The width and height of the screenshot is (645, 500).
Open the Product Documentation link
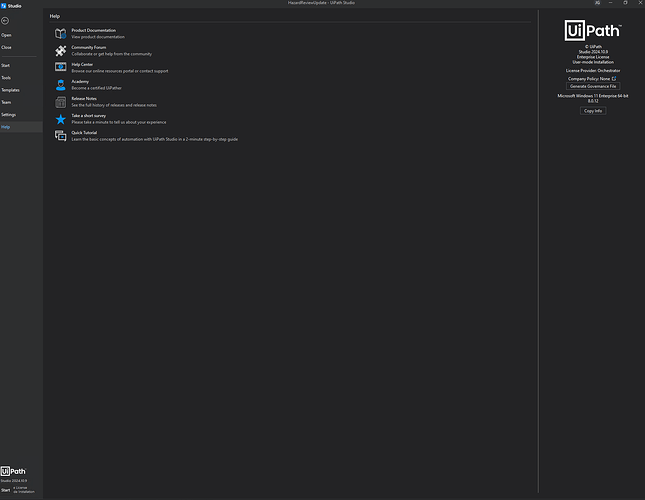(93, 30)
